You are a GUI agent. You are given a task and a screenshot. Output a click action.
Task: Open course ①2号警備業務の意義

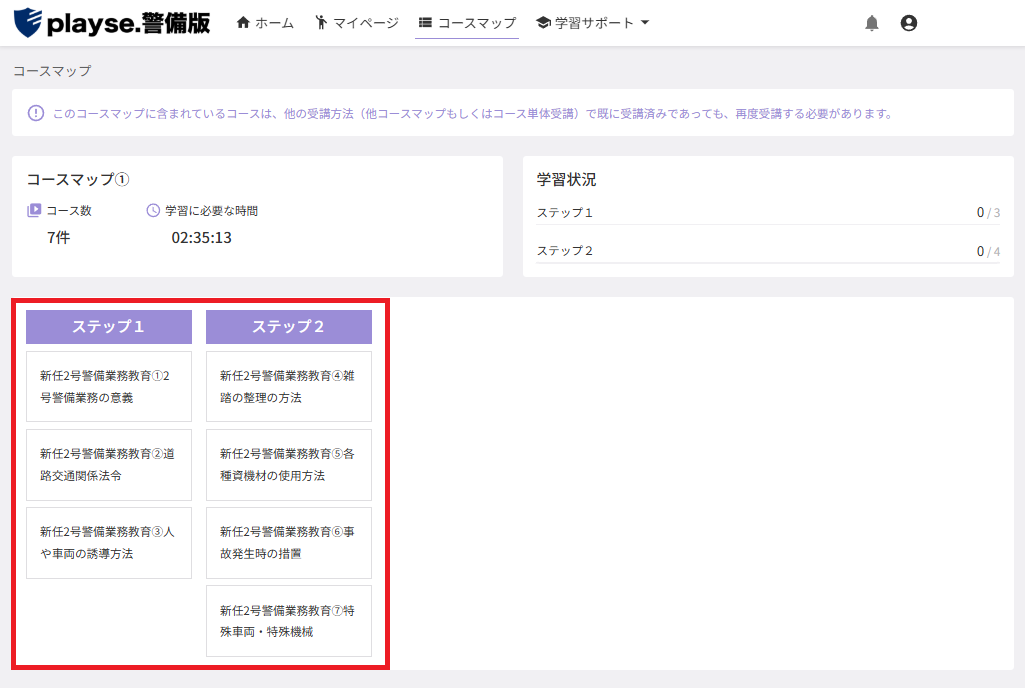(x=109, y=387)
